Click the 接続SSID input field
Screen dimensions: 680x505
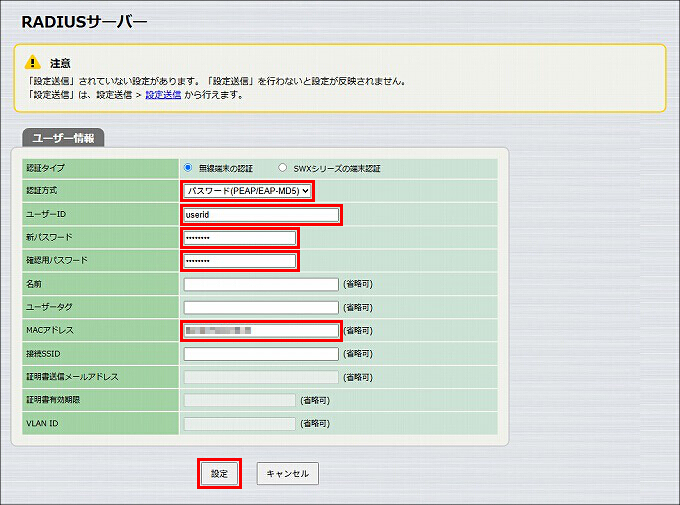261,354
